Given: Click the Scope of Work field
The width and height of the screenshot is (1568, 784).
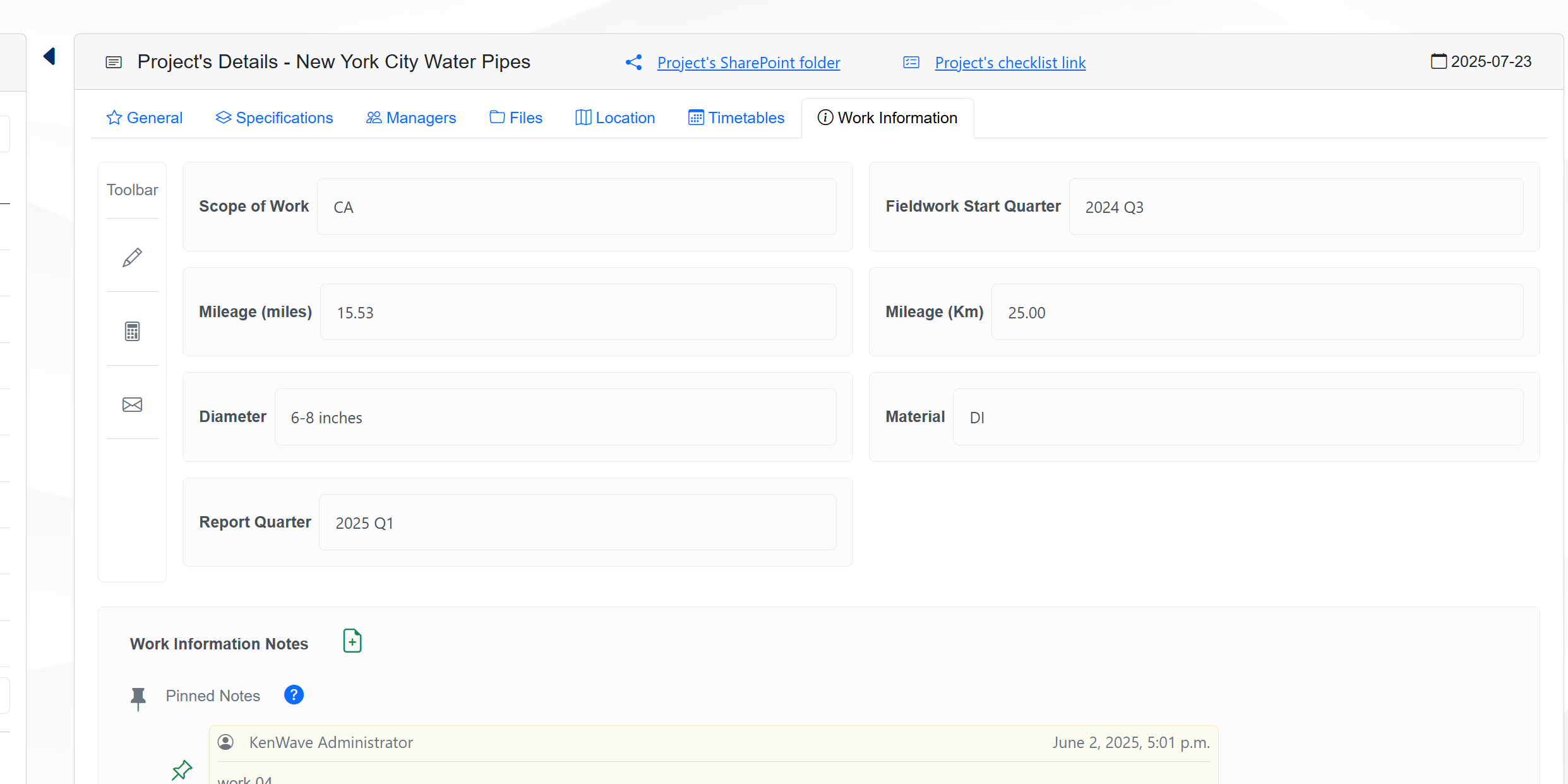Looking at the screenshot, I should coord(576,207).
